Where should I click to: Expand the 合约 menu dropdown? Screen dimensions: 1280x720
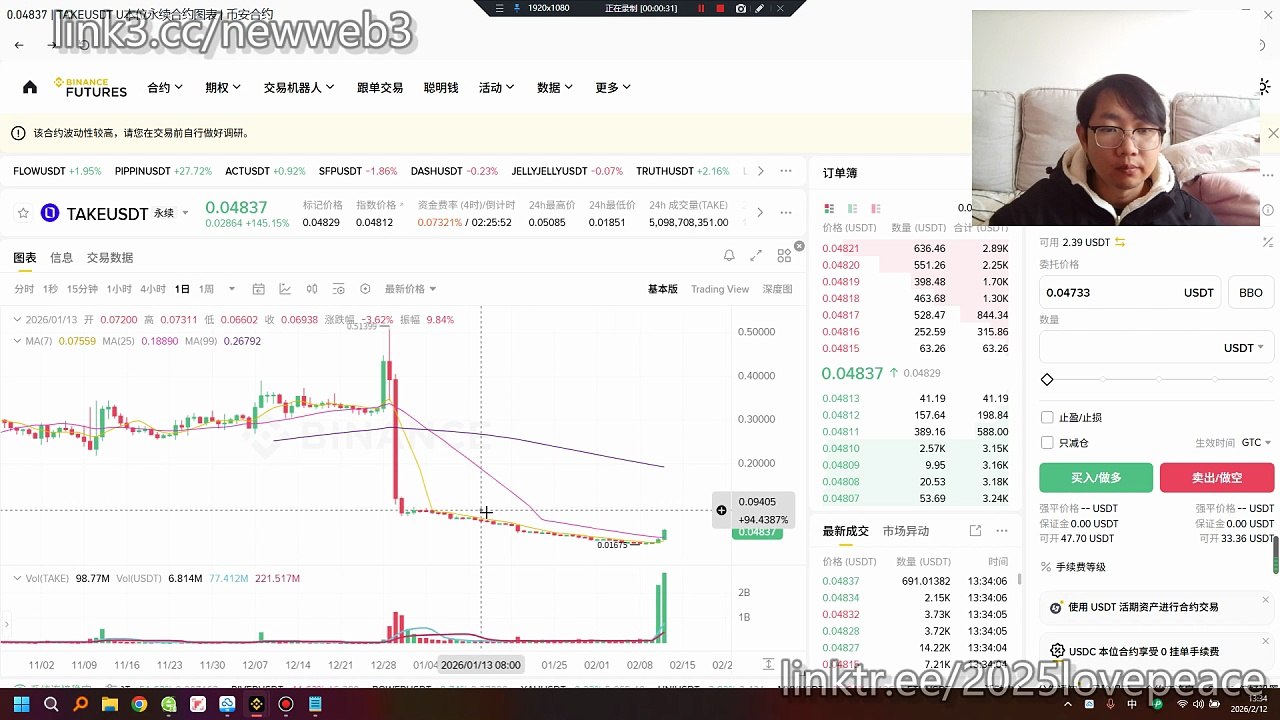tap(165, 88)
